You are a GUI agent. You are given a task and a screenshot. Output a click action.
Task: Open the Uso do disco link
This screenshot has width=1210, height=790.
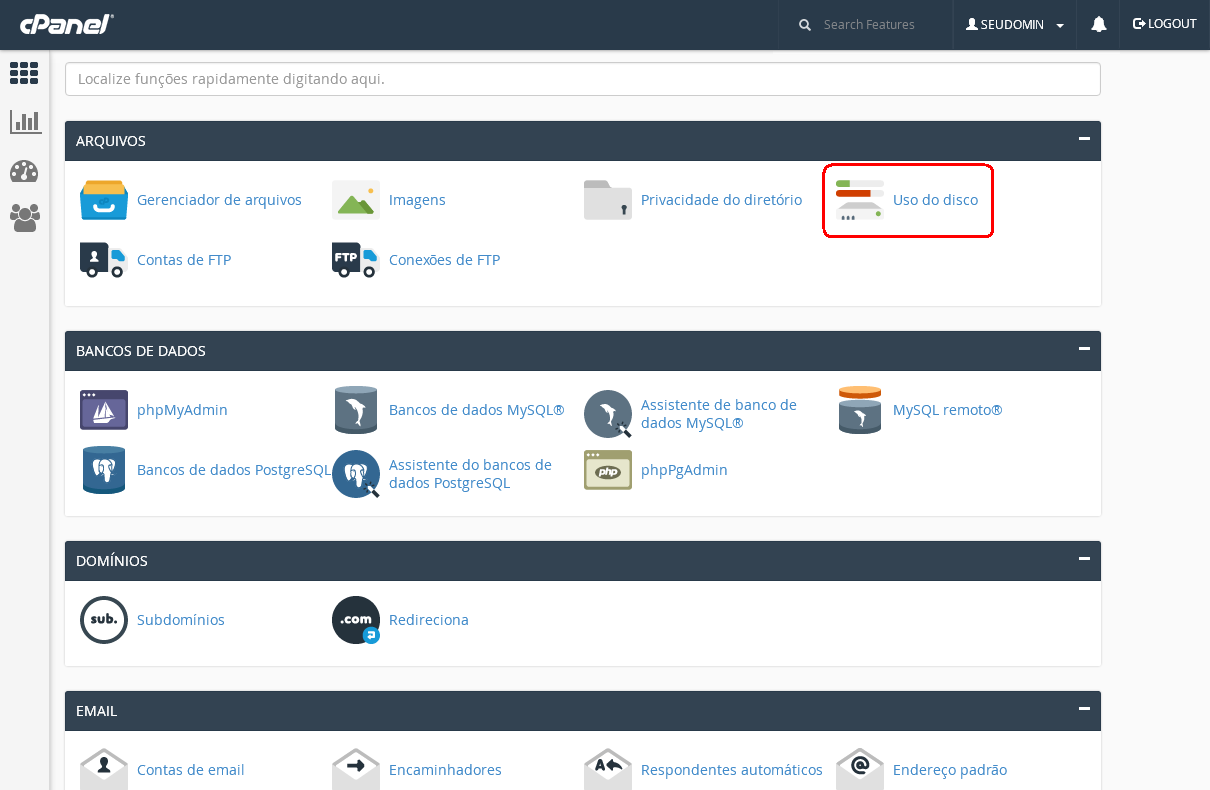[935, 200]
